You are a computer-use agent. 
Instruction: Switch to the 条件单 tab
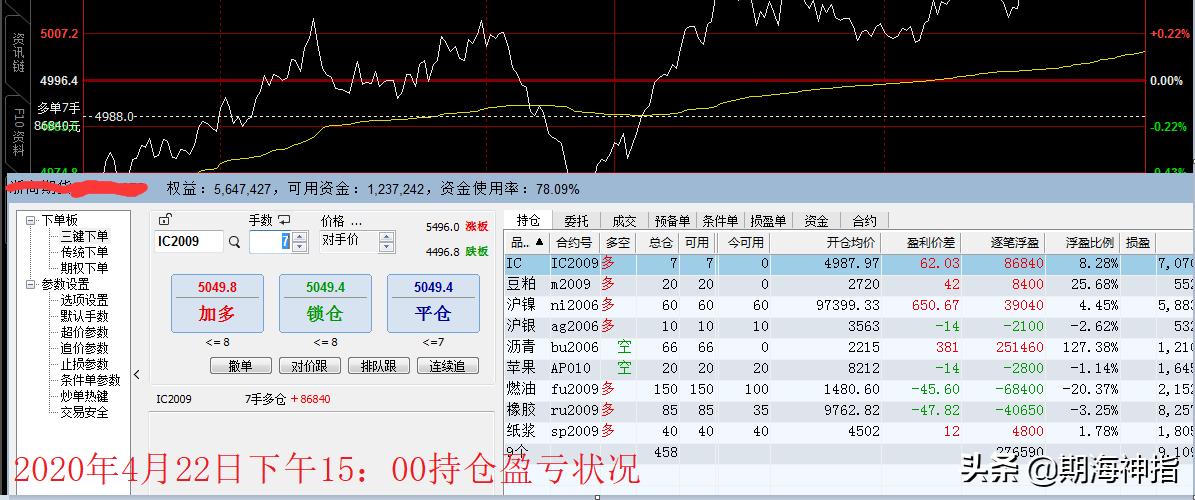(720, 221)
